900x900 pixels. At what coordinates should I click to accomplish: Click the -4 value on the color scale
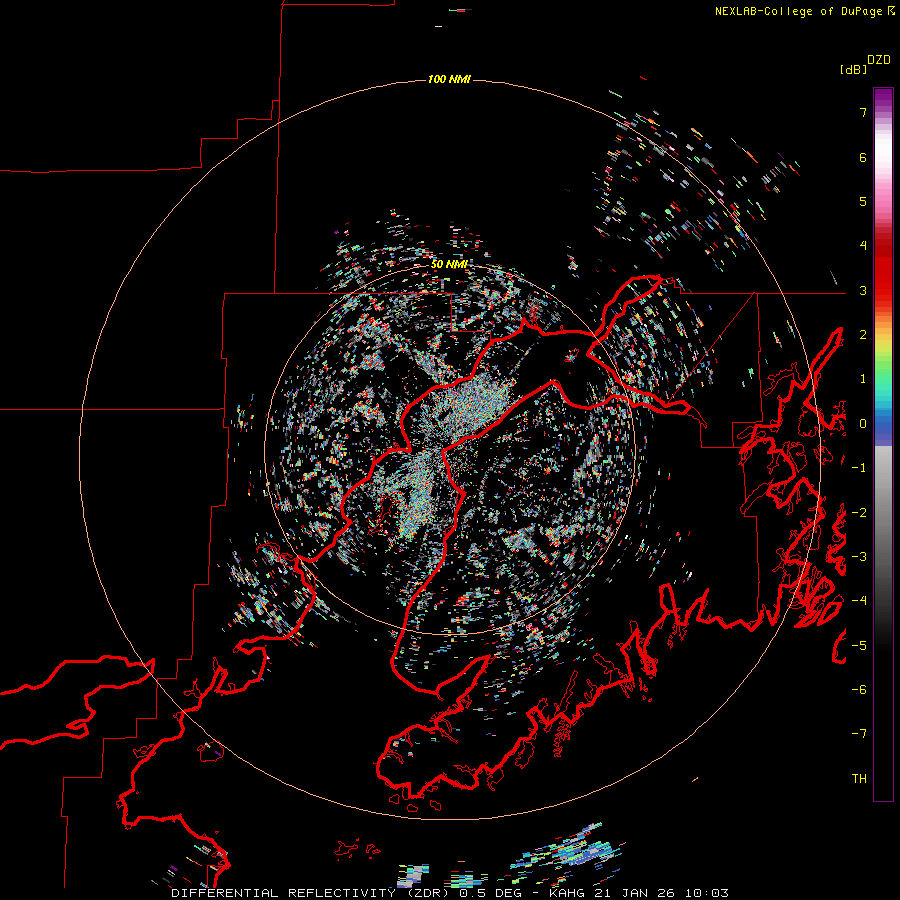859,601
